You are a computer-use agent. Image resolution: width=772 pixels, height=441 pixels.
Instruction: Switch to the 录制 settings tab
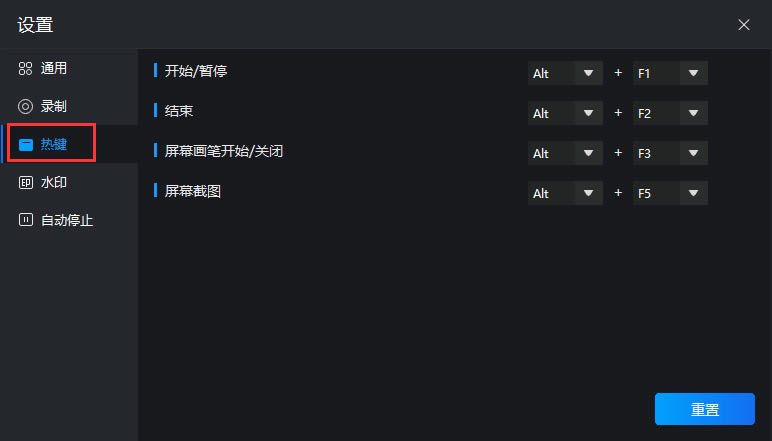pyautogui.click(x=54, y=106)
